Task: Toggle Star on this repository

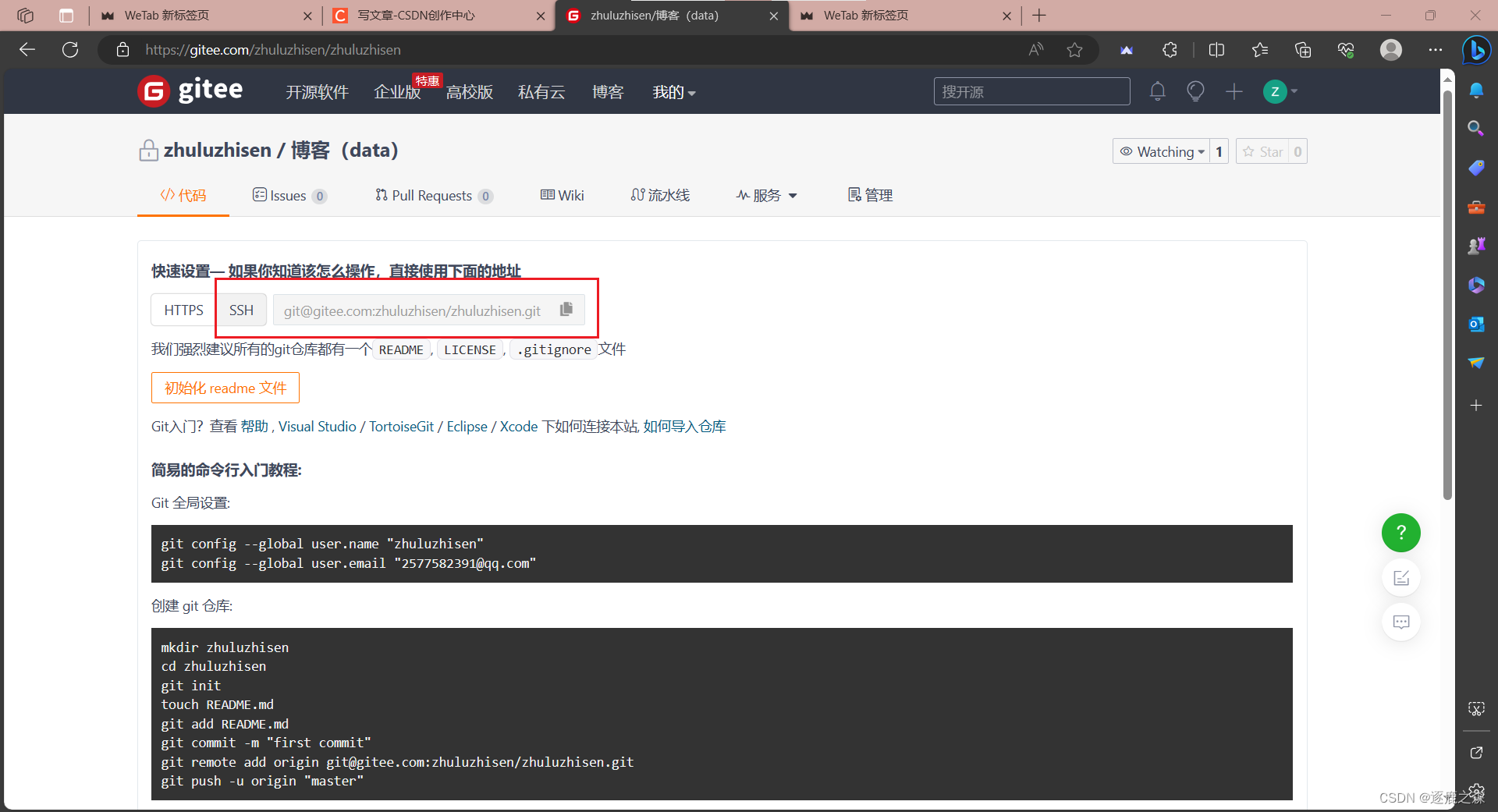Action: pos(1265,151)
